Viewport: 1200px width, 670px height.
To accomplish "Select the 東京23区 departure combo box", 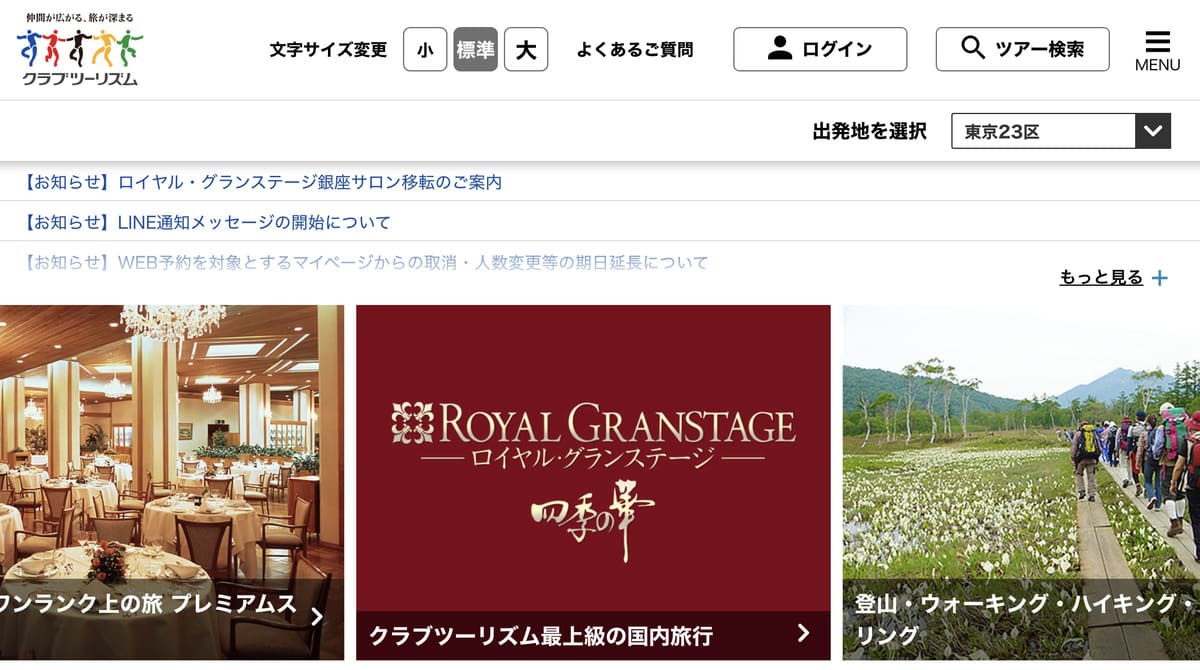I will click(x=1061, y=131).
